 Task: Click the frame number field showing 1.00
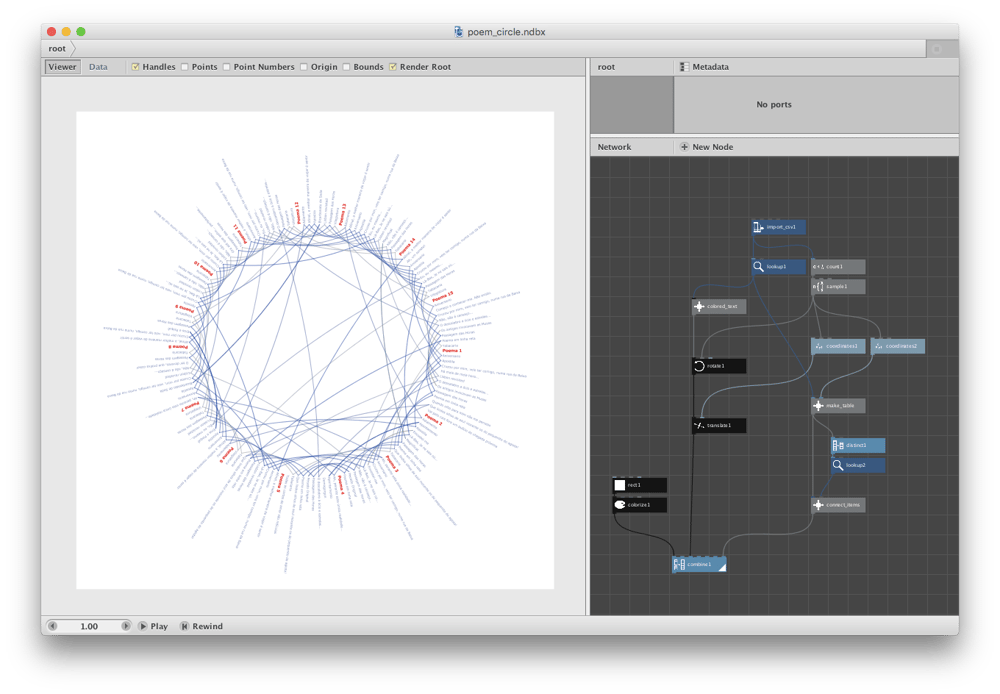tap(89, 626)
